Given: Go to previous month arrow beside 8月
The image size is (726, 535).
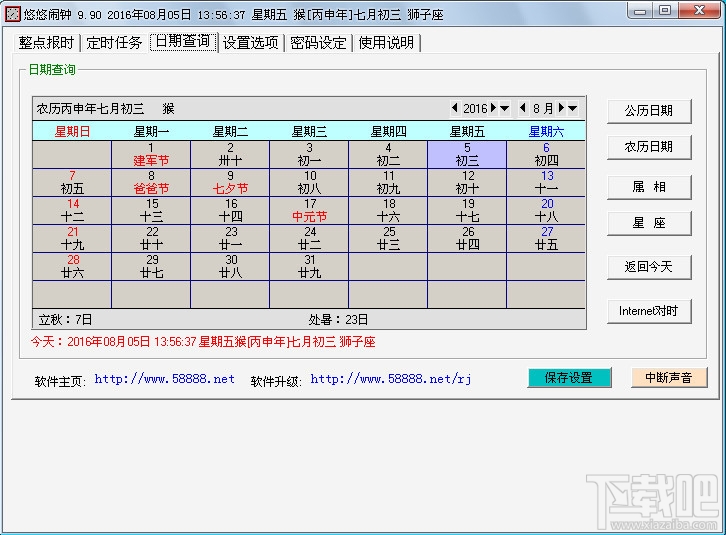Looking at the screenshot, I should pos(523,108).
